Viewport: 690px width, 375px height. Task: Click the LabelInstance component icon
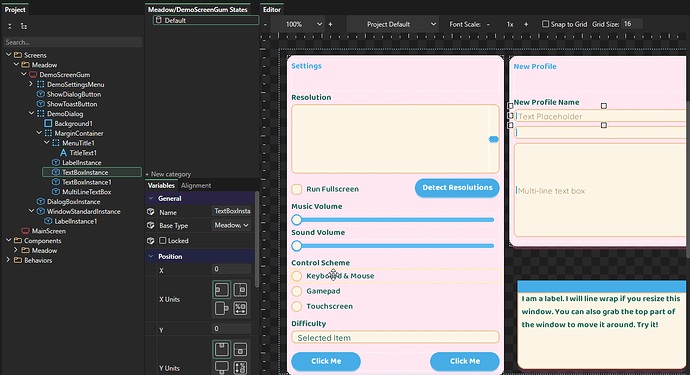click(56, 162)
